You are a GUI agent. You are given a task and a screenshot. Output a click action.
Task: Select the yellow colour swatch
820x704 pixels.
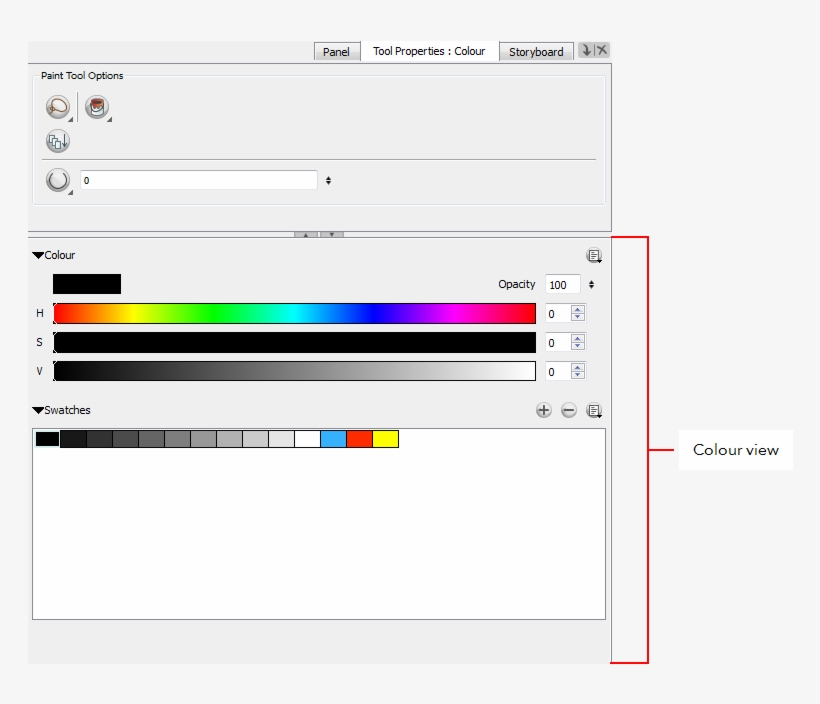tap(386, 438)
